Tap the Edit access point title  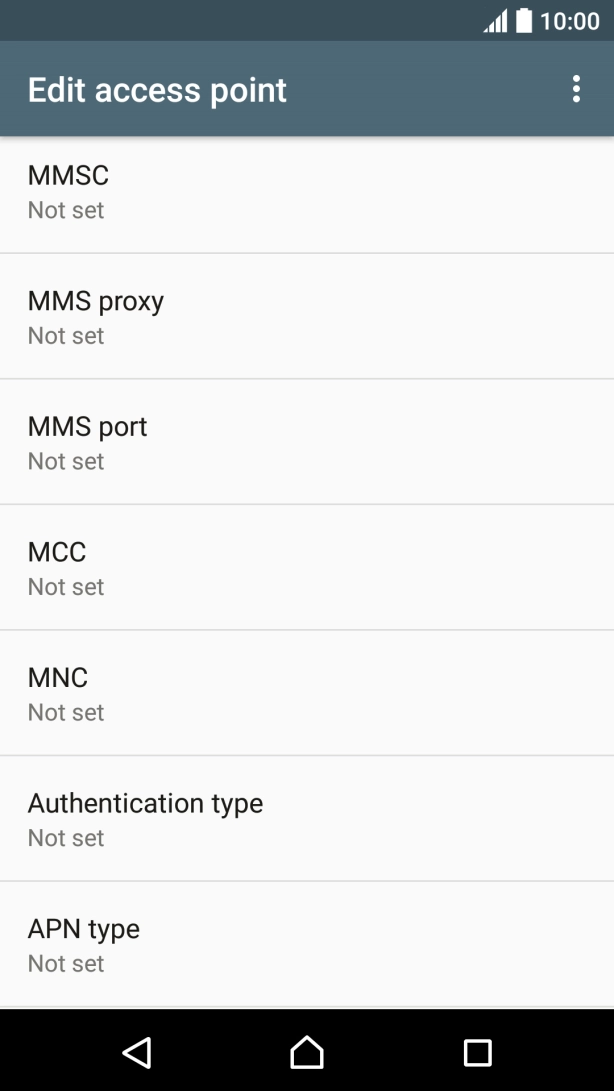coord(157,90)
